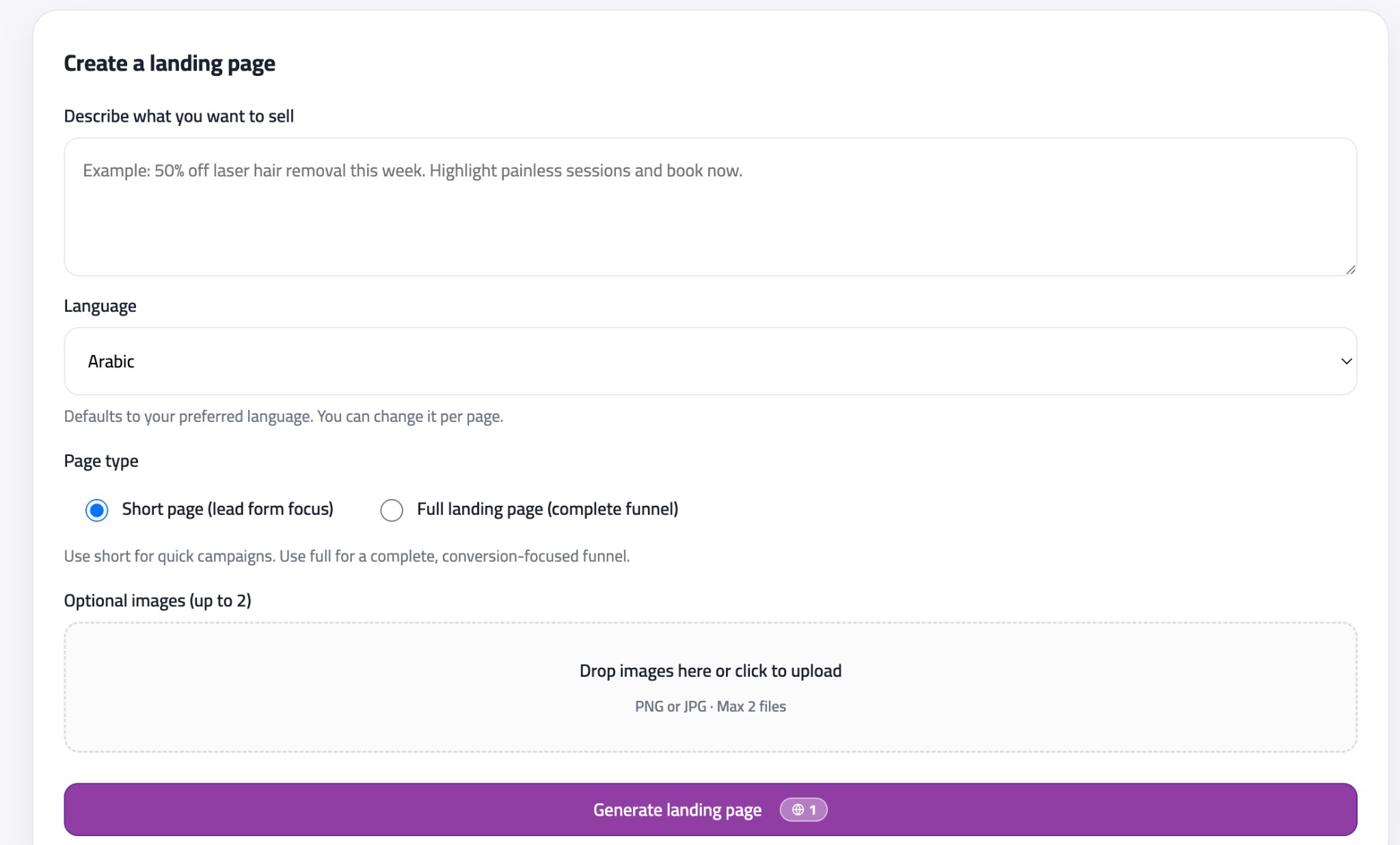This screenshot has width=1400, height=845.
Task: Click the 'Defaults to your preferred language' note
Action: tap(284, 416)
